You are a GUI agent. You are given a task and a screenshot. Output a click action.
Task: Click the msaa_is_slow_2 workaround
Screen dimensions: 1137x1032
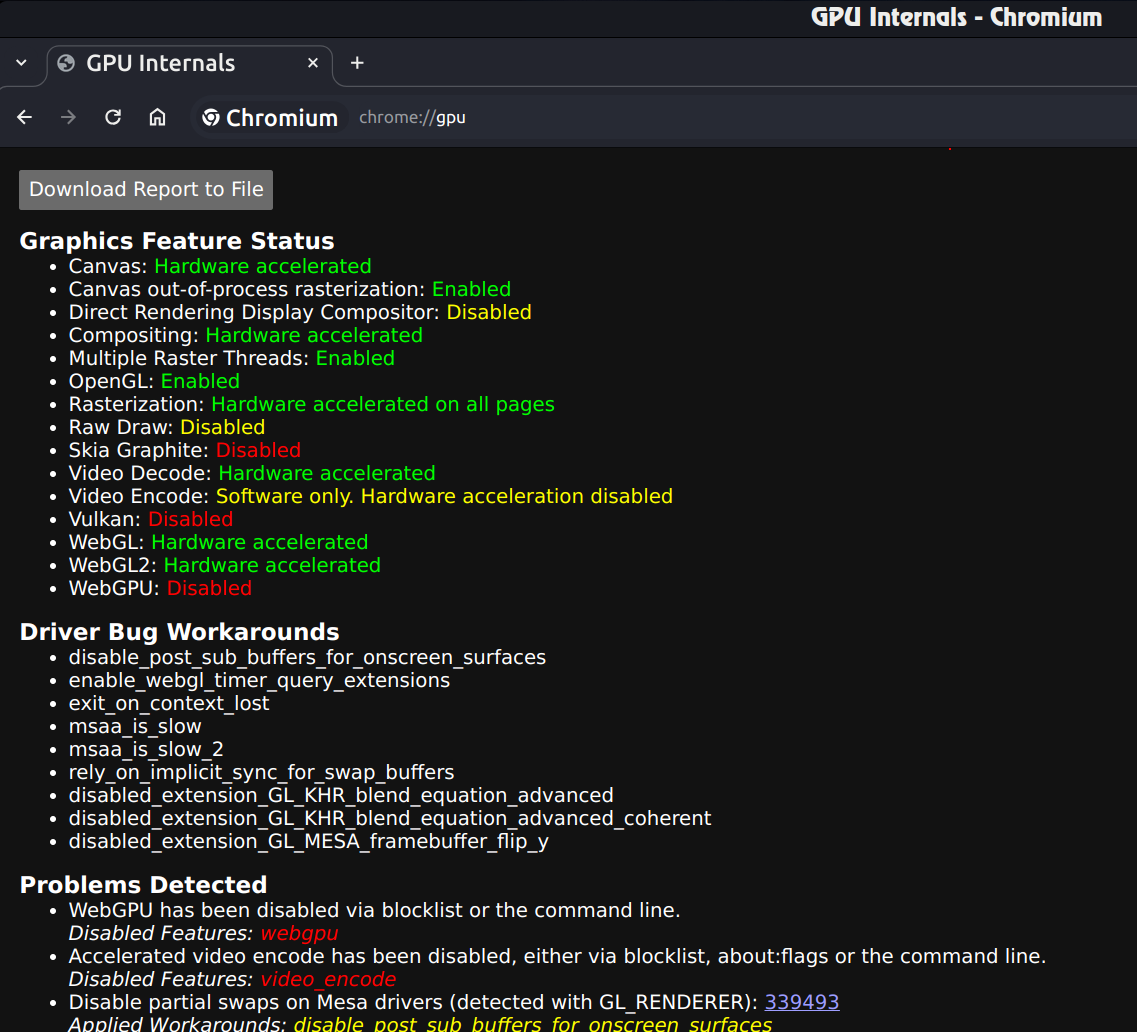click(146, 750)
